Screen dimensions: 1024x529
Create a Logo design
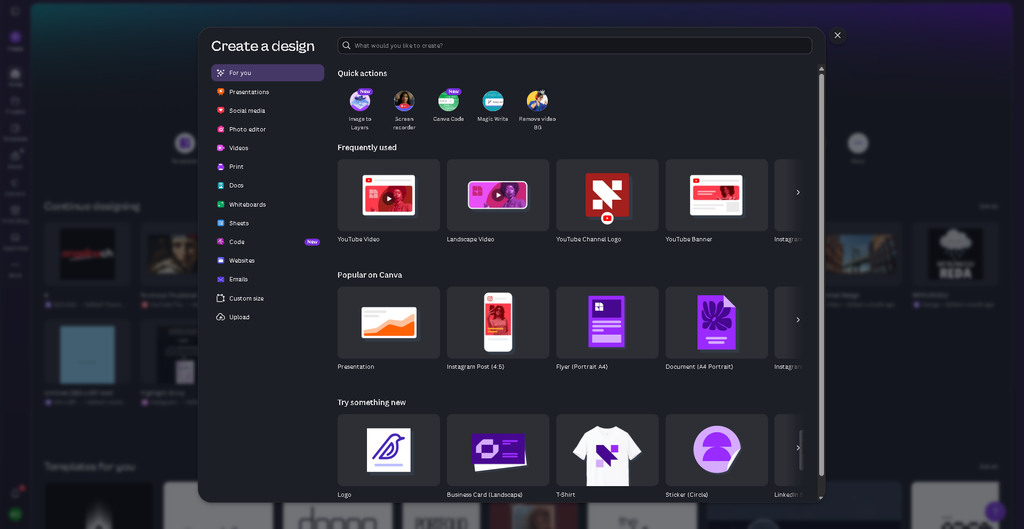point(389,449)
